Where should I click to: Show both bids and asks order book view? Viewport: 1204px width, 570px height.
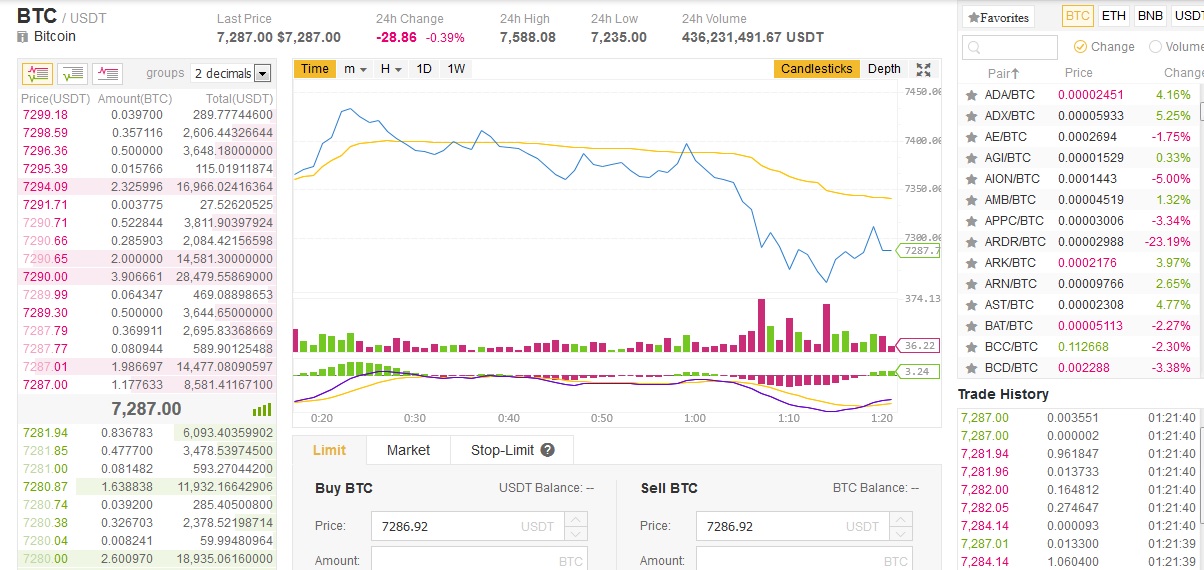(37, 73)
